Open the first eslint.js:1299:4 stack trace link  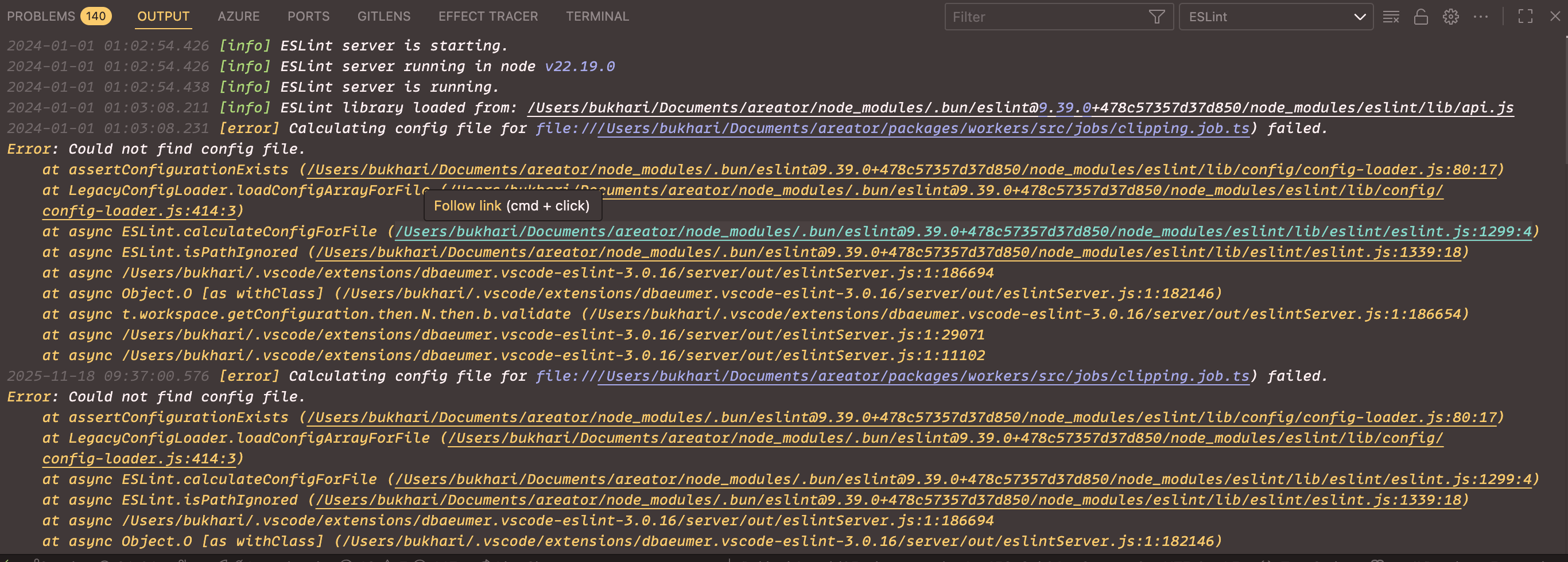963,232
